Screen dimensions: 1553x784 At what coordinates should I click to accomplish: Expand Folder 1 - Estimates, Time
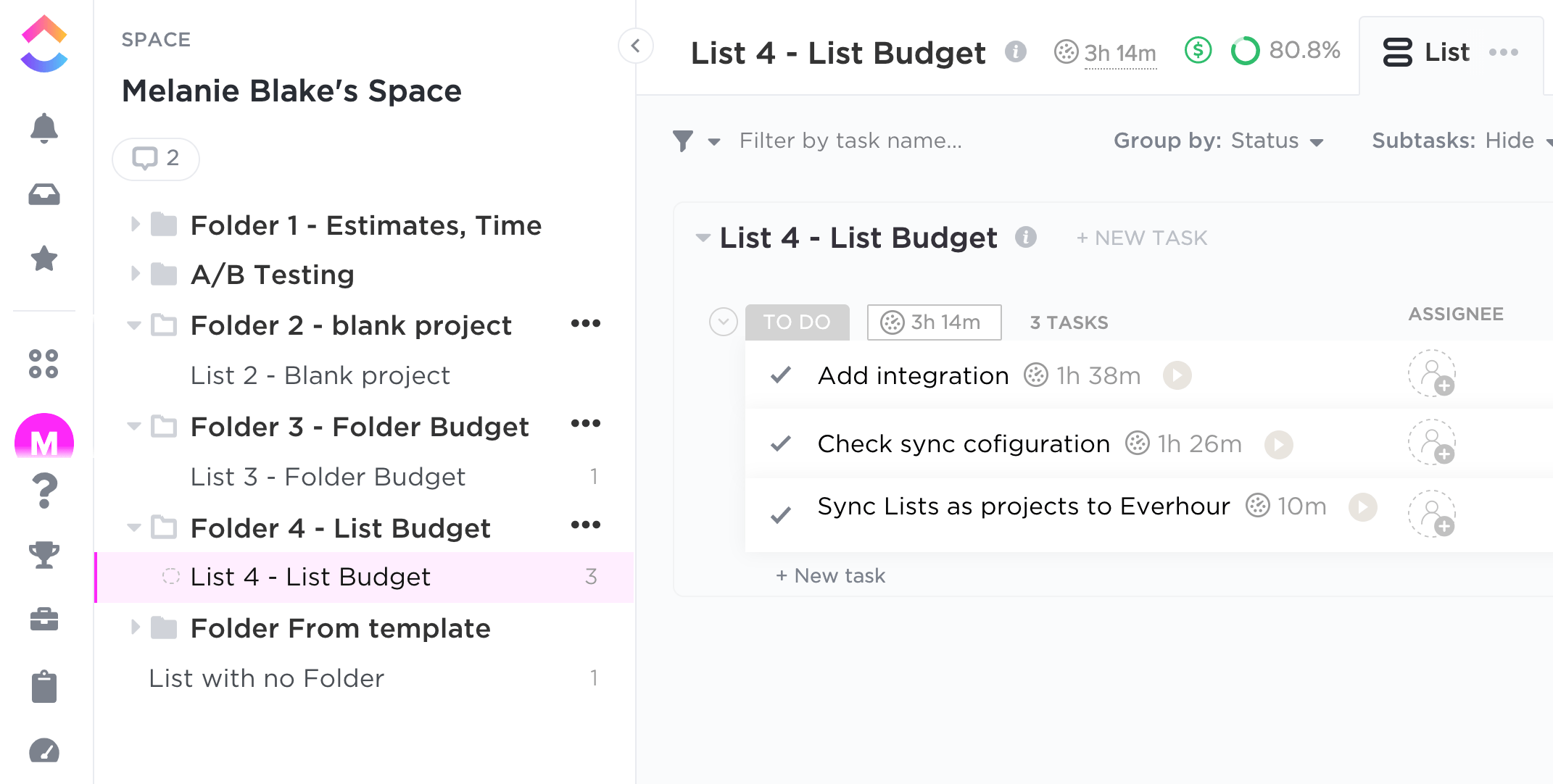click(x=135, y=225)
